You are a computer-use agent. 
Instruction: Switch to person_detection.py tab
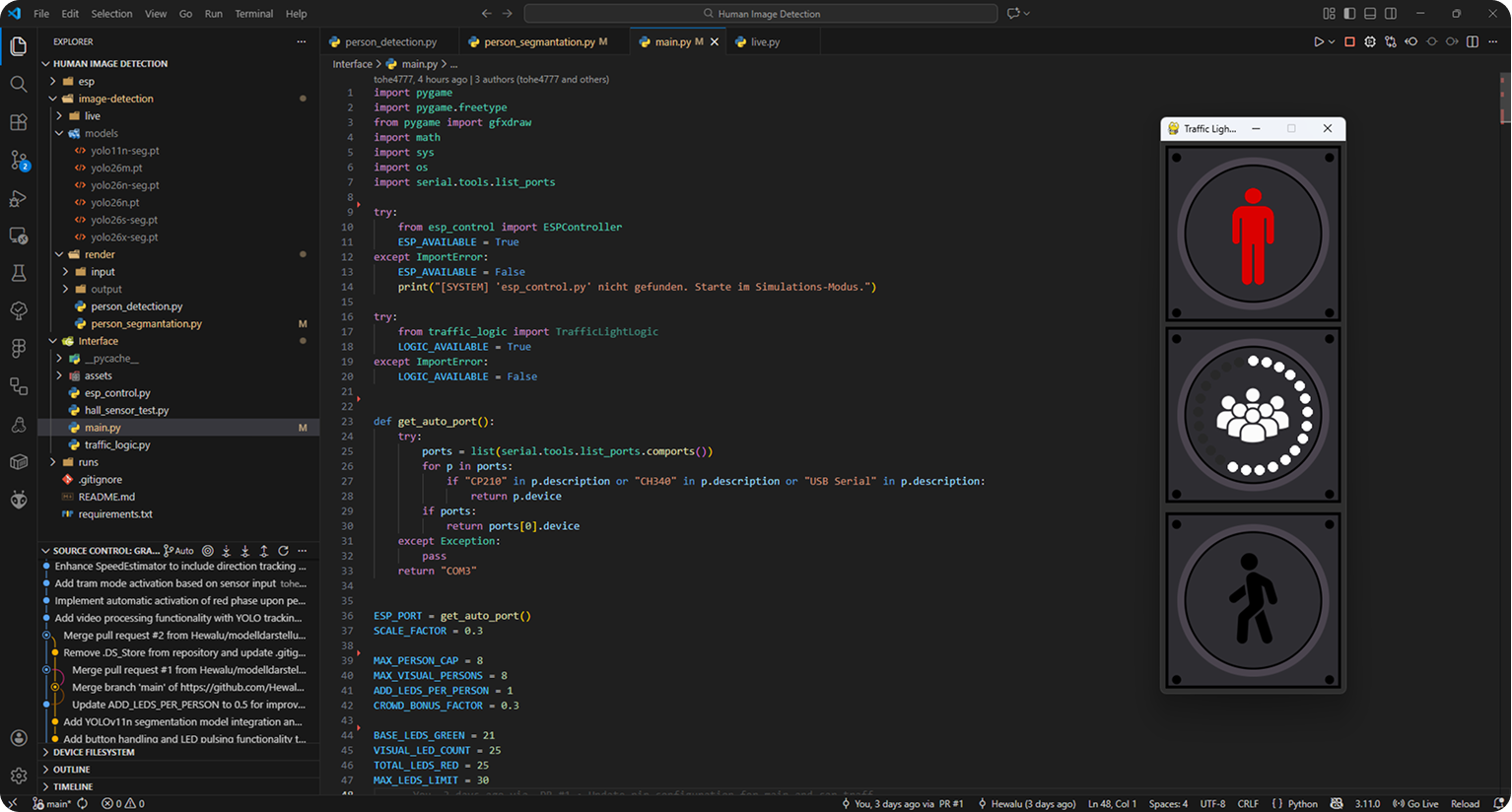(x=389, y=42)
